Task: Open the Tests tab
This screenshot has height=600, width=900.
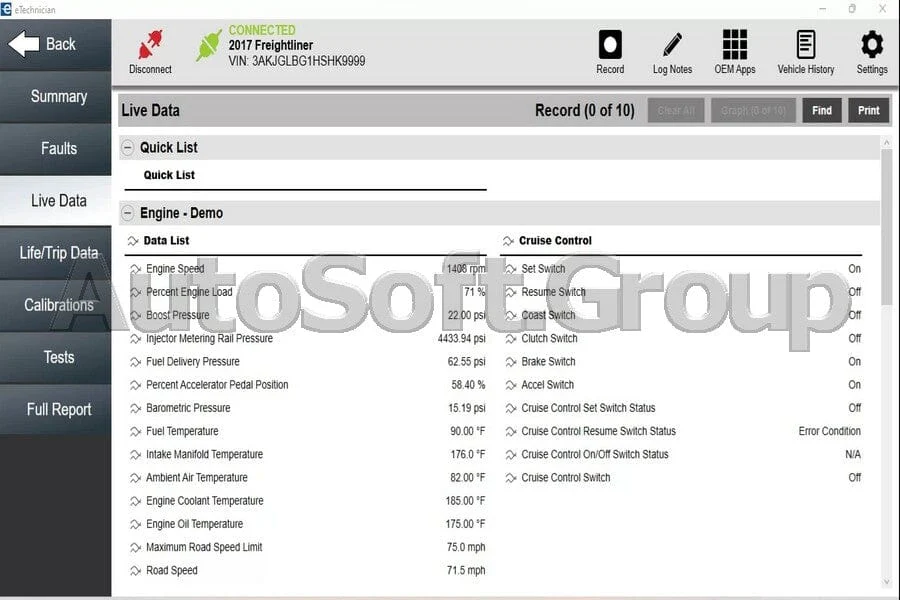Action: click(x=56, y=357)
